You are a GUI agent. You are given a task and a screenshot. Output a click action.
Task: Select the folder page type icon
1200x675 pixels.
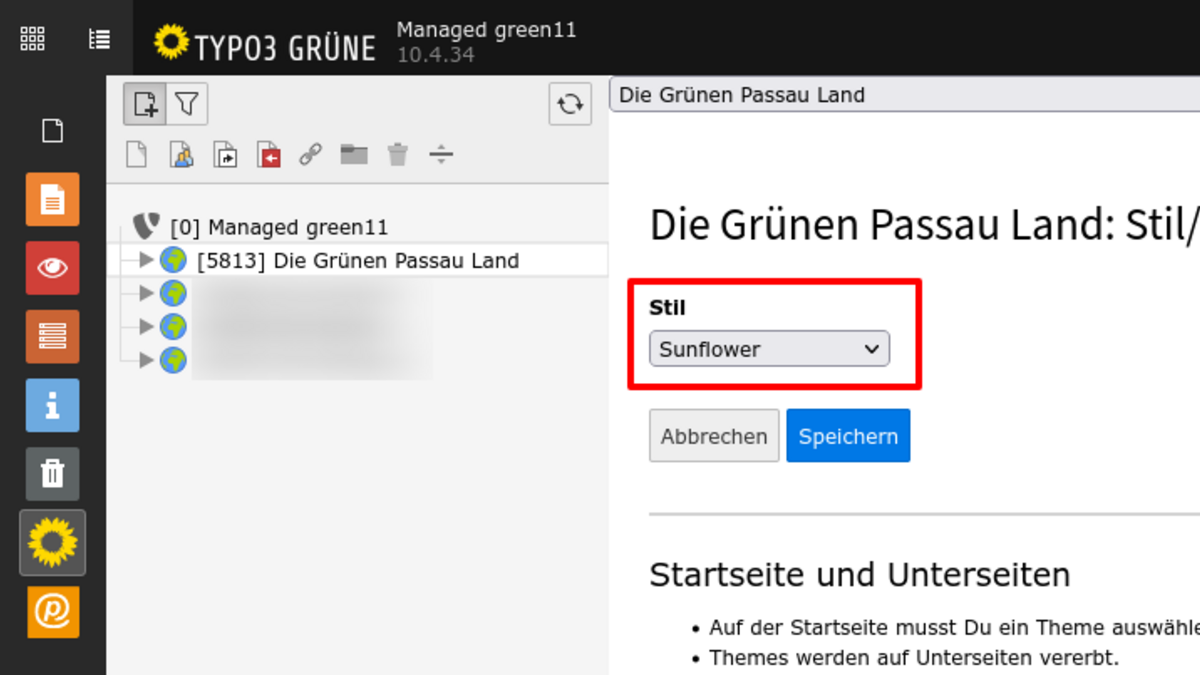[x=354, y=154]
